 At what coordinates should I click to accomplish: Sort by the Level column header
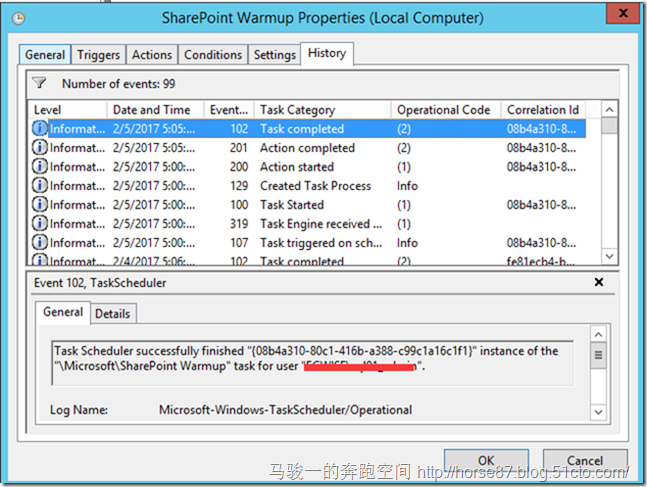[68, 110]
